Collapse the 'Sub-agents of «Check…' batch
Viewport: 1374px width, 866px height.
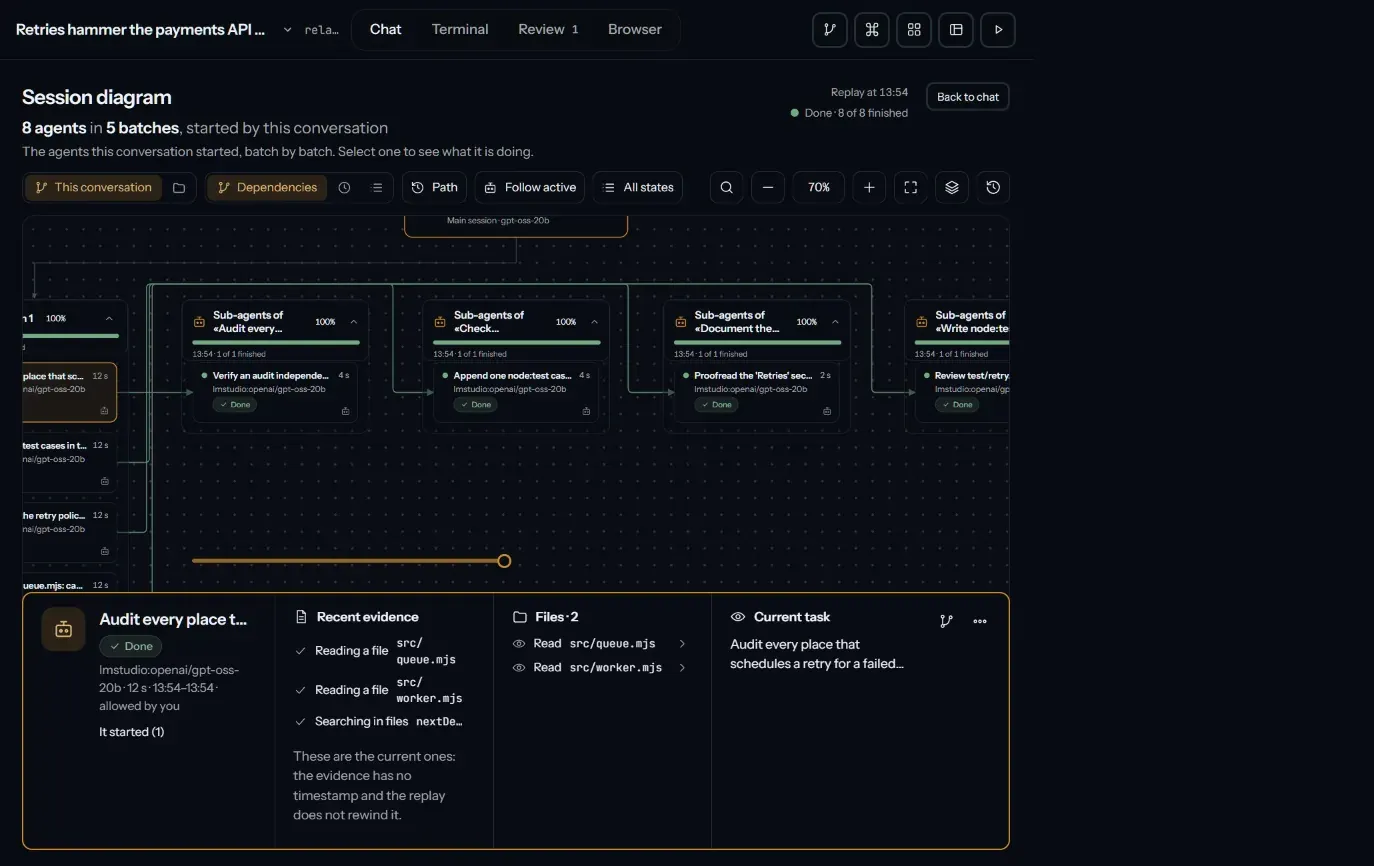tap(595, 322)
